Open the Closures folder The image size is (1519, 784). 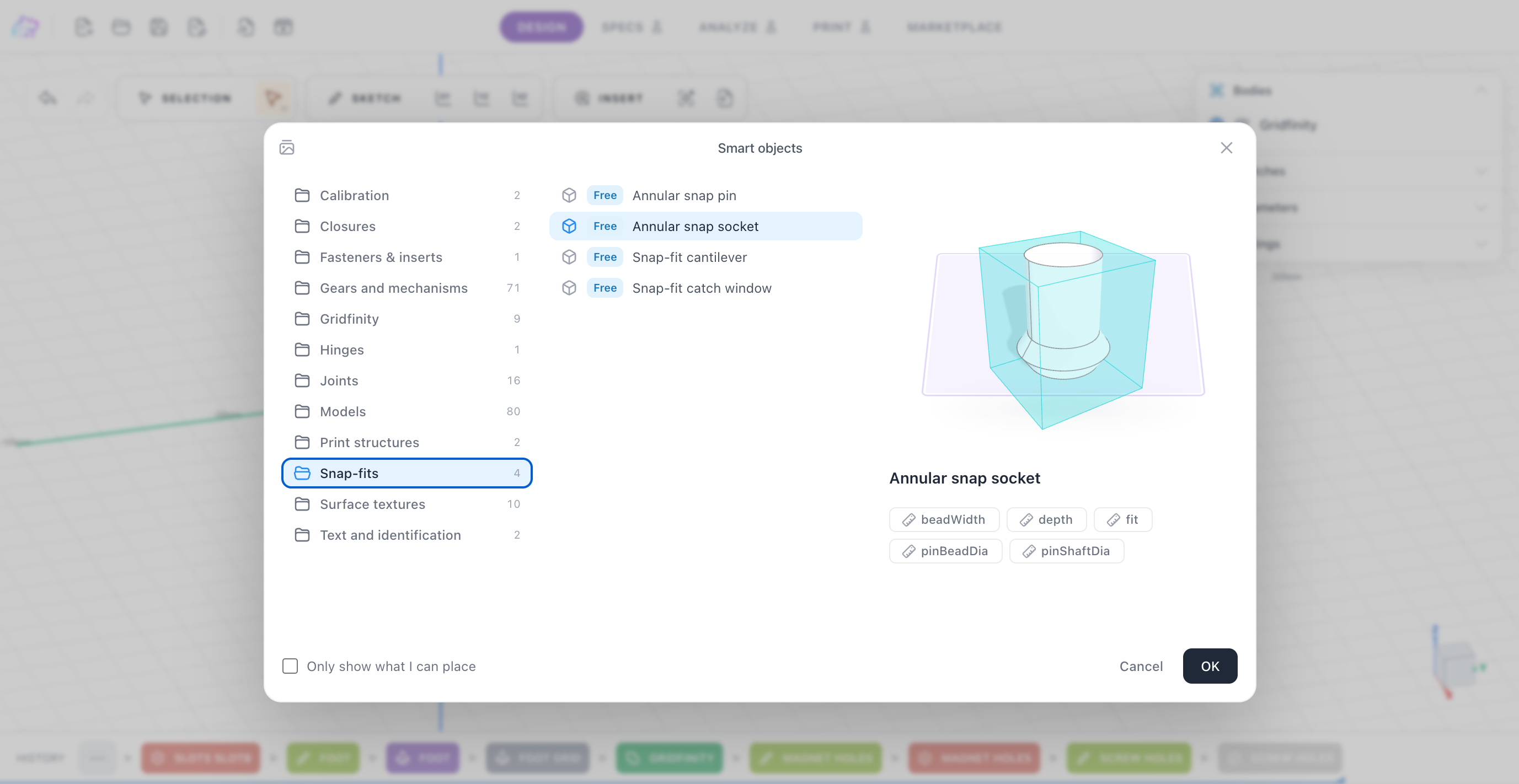[407, 227]
